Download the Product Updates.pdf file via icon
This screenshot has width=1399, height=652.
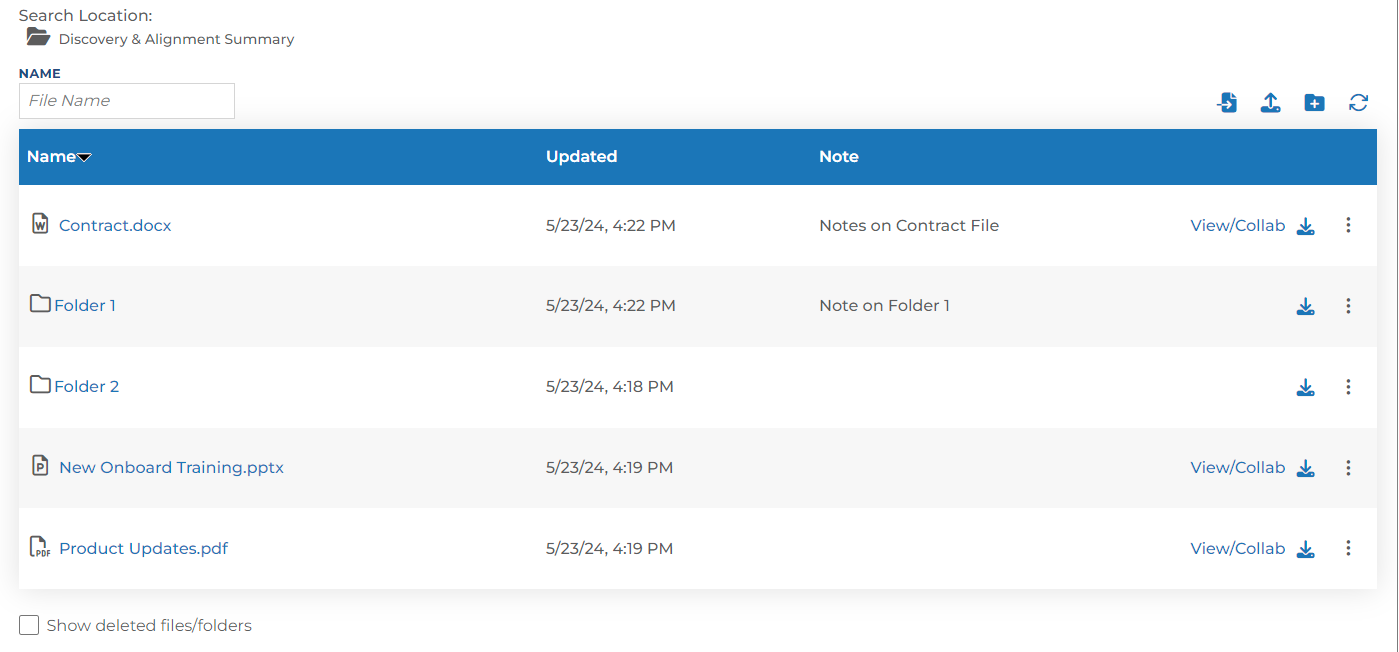[x=1305, y=549]
